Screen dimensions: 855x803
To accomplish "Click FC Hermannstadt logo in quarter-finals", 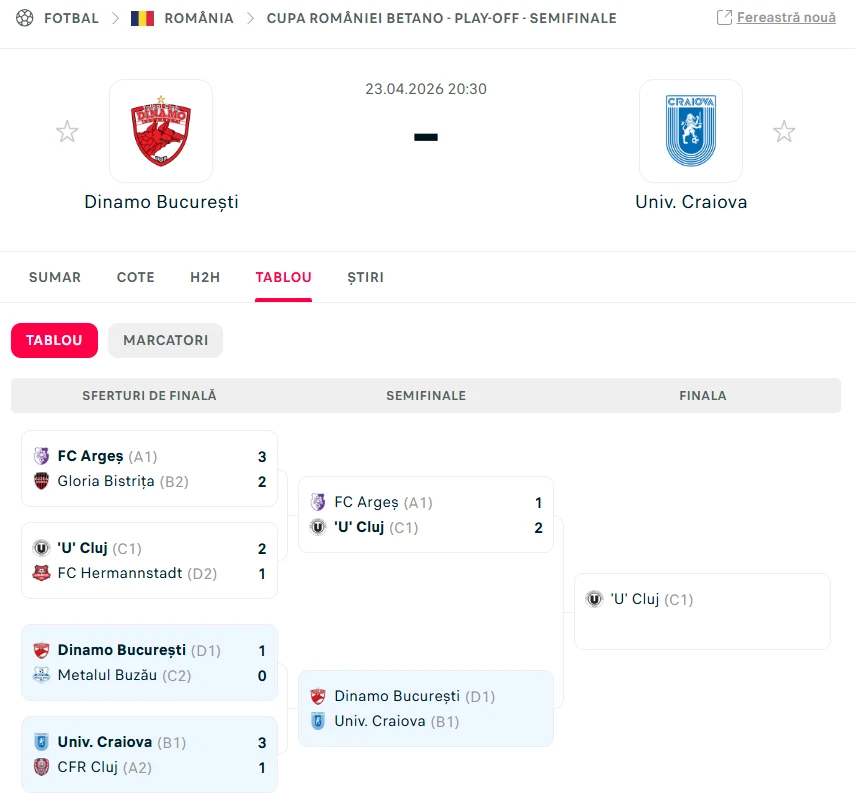I will [41, 573].
